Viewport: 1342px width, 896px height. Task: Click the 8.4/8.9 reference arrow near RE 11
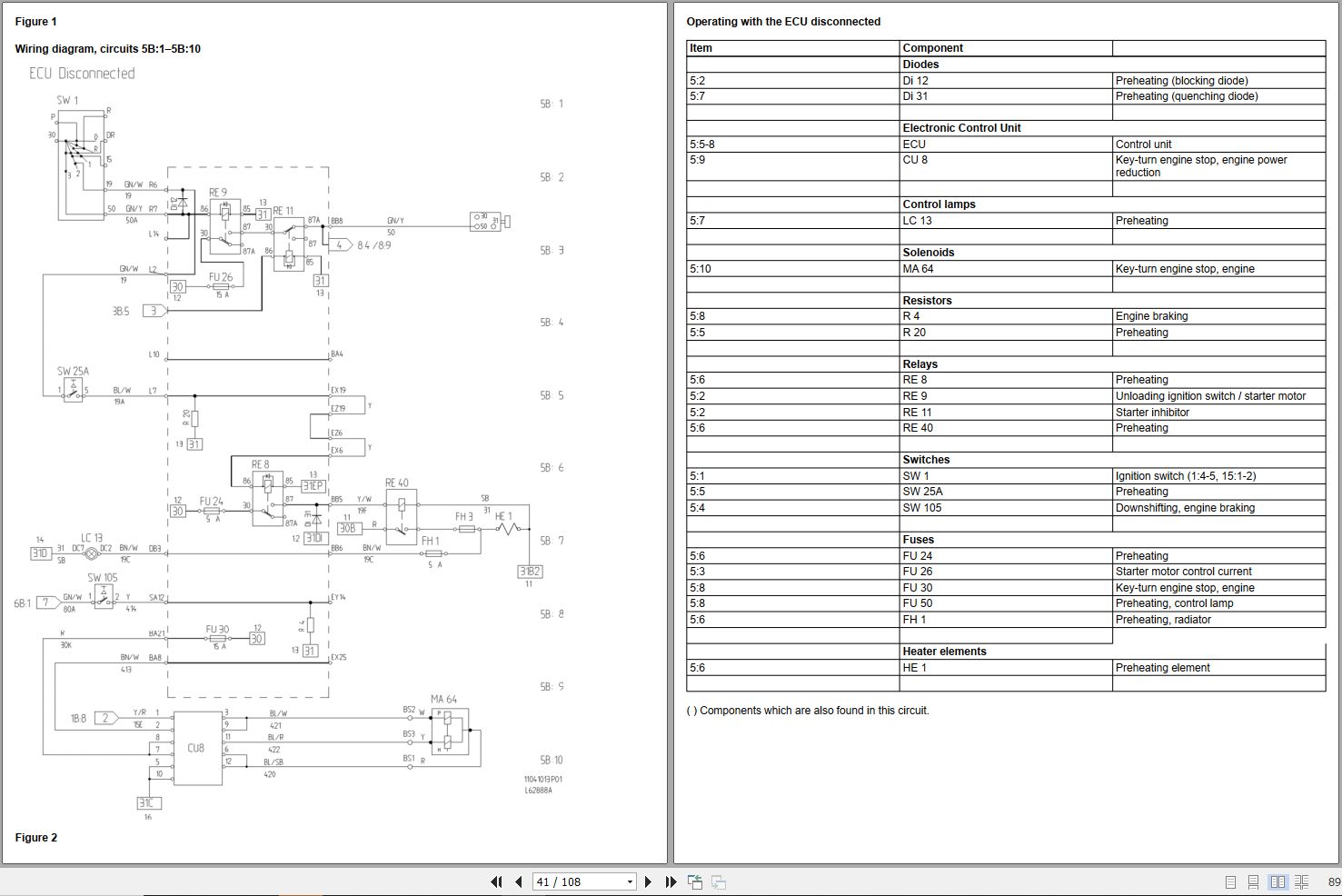(341, 244)
